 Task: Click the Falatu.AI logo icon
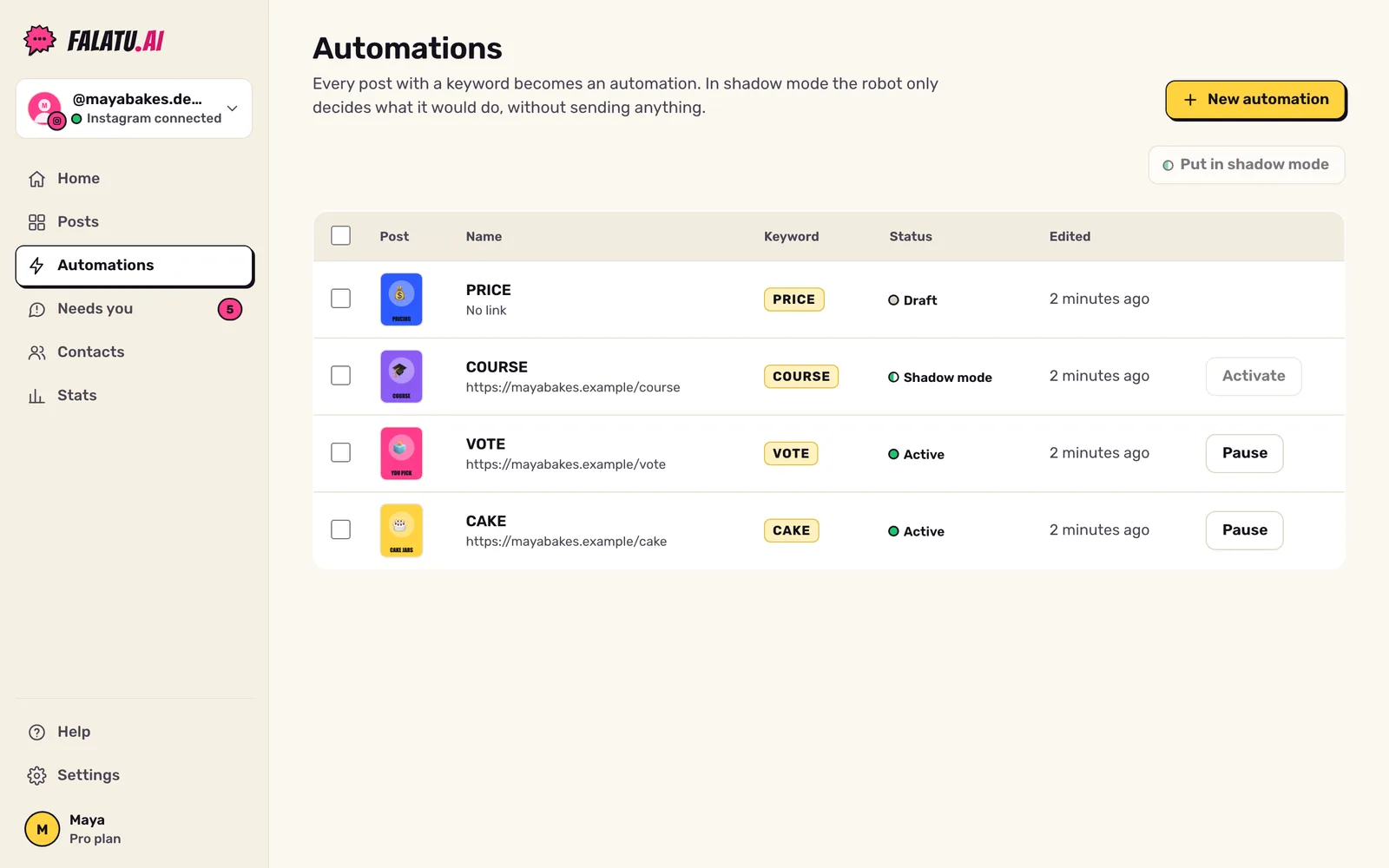[40, 40]
